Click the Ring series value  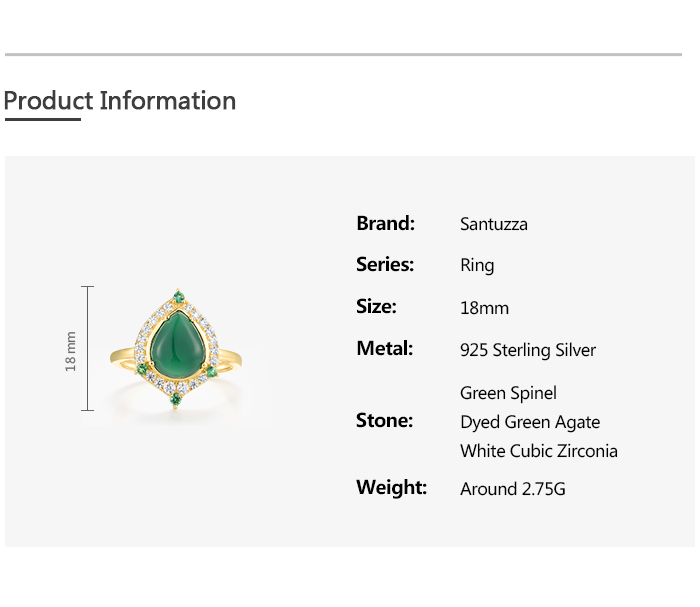point(477,266)
